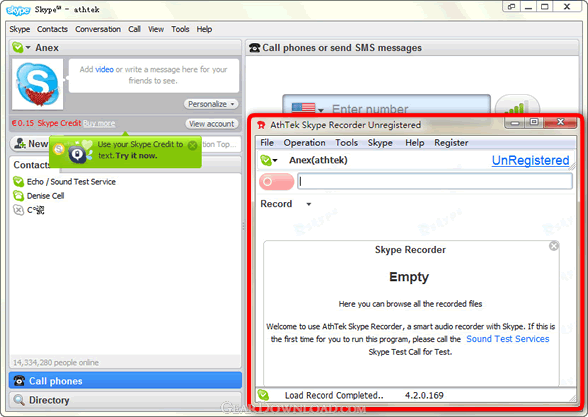Click the Skype profile avatar picture
This screenshot has width=588, height=417.
tap(38, 84)
